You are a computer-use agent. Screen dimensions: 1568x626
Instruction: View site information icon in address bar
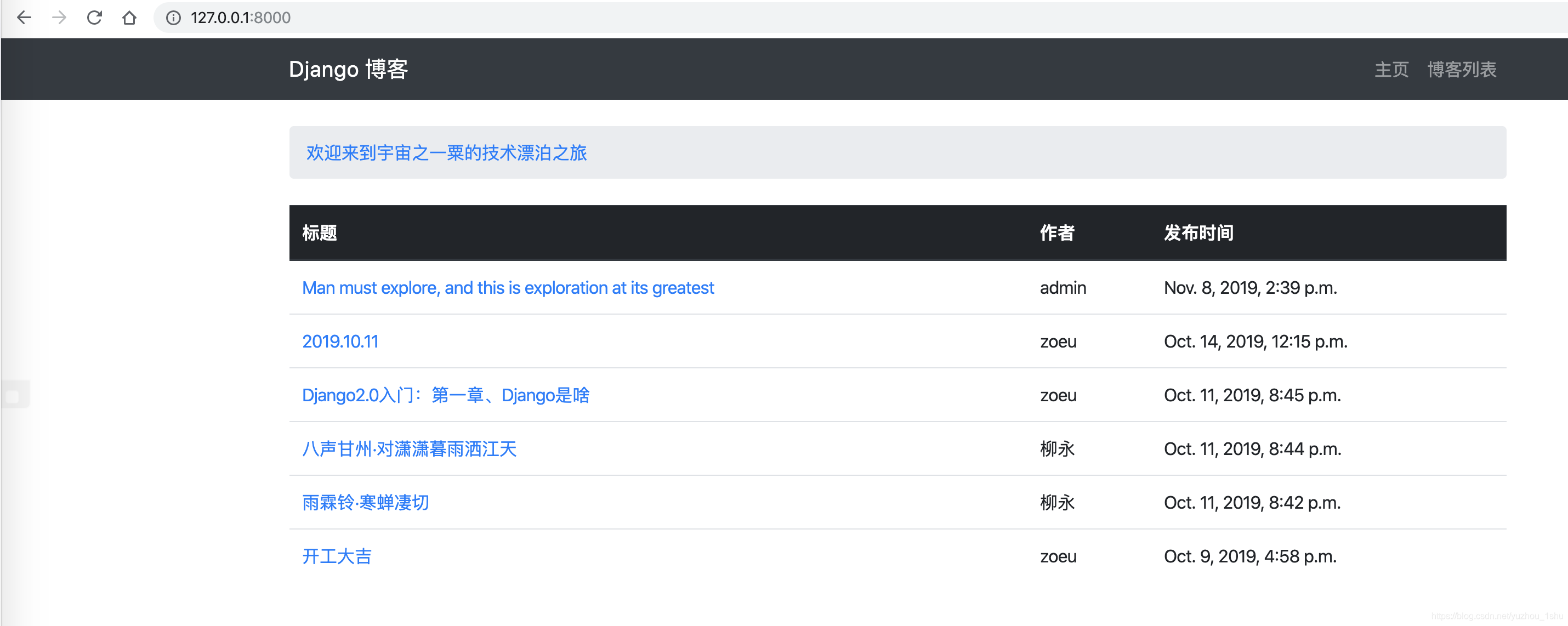coord(173,18)
